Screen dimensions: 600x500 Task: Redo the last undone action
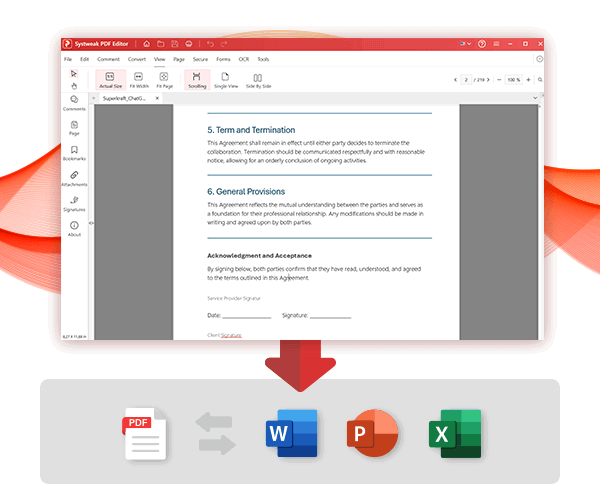[224, 44]
